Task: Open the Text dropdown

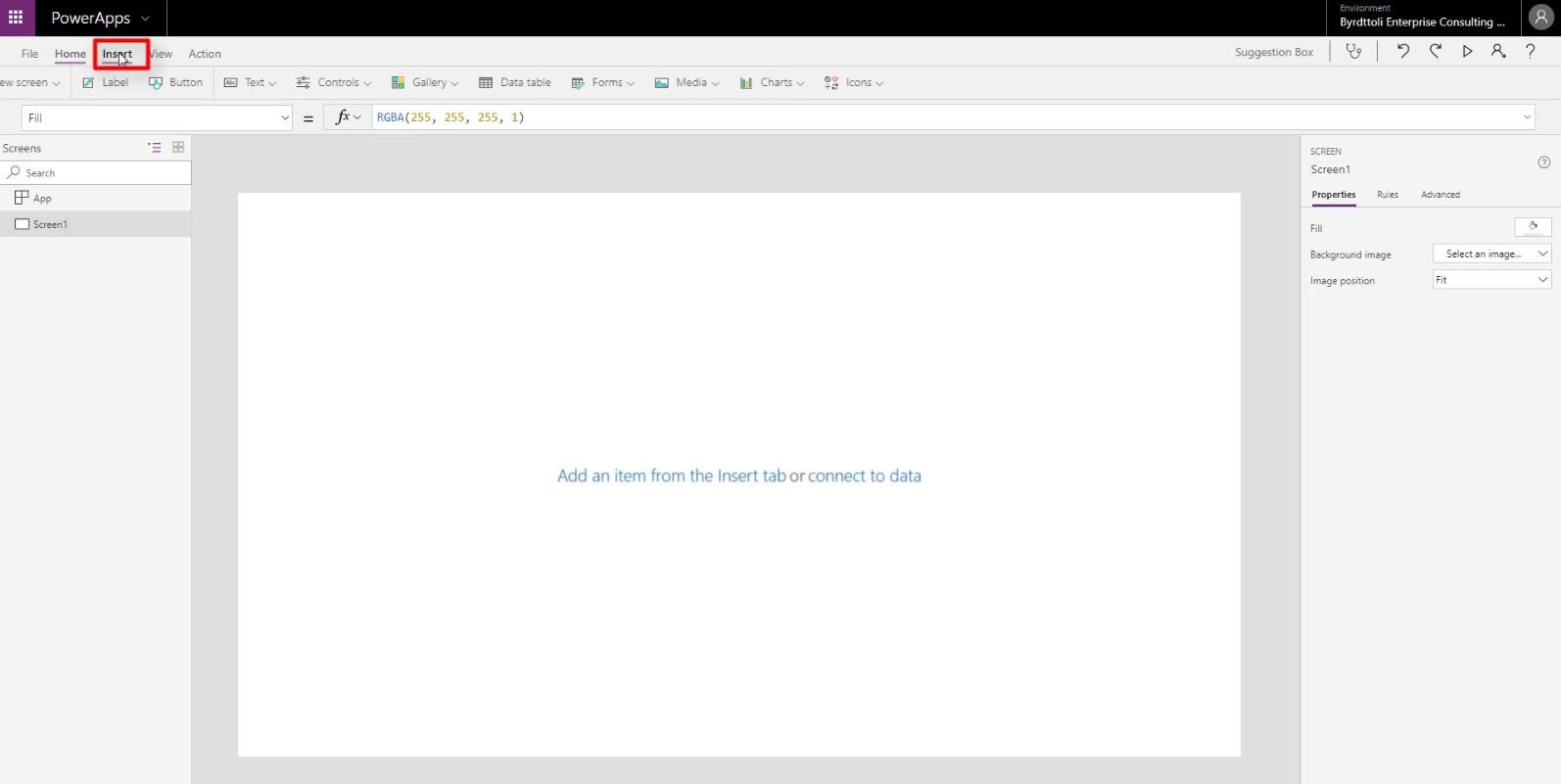Action: coord(250,82)
